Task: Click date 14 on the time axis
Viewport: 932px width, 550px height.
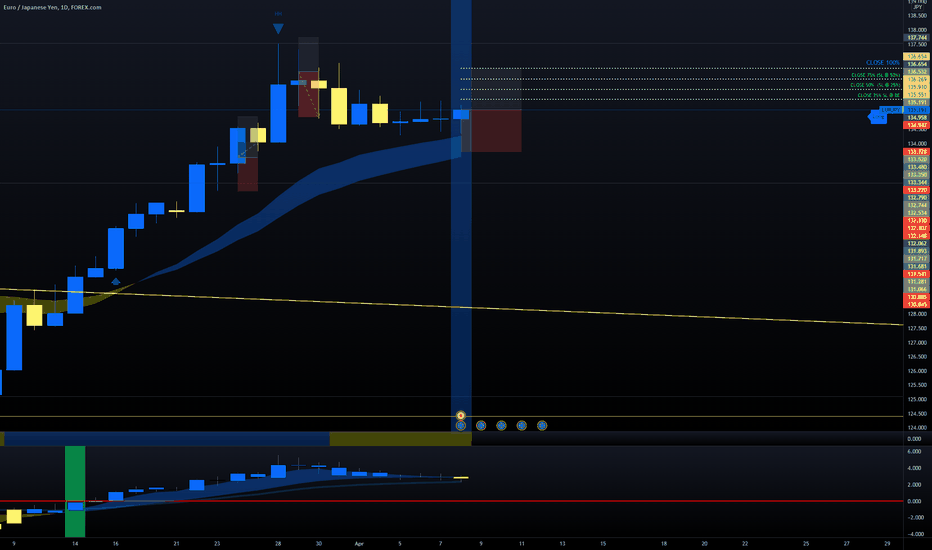Action: point(75,543)
